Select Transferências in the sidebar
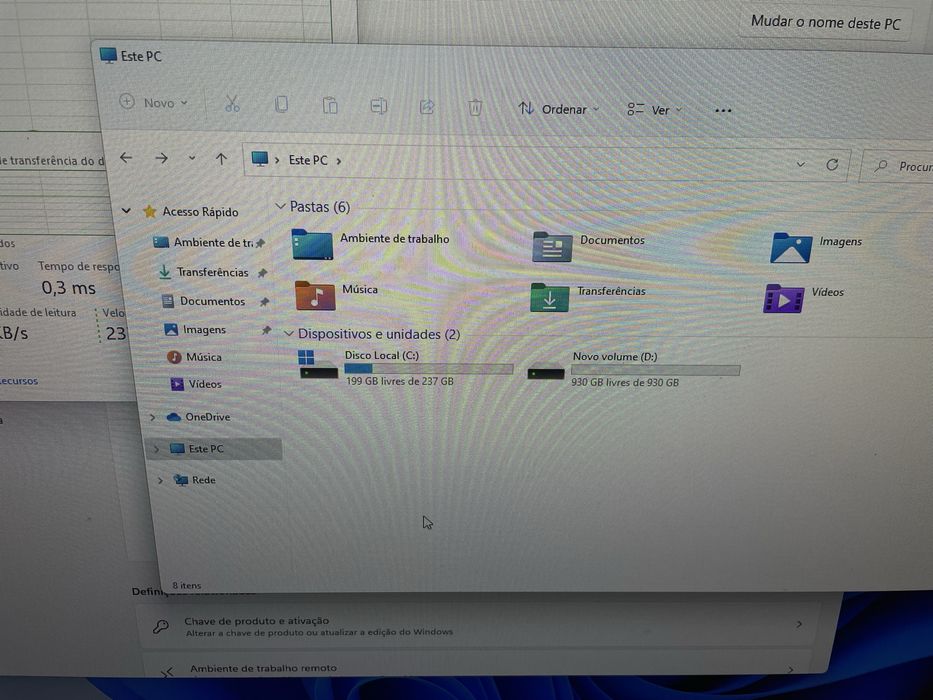This screenshot has width=933, height=700. [x=211, y=272]
